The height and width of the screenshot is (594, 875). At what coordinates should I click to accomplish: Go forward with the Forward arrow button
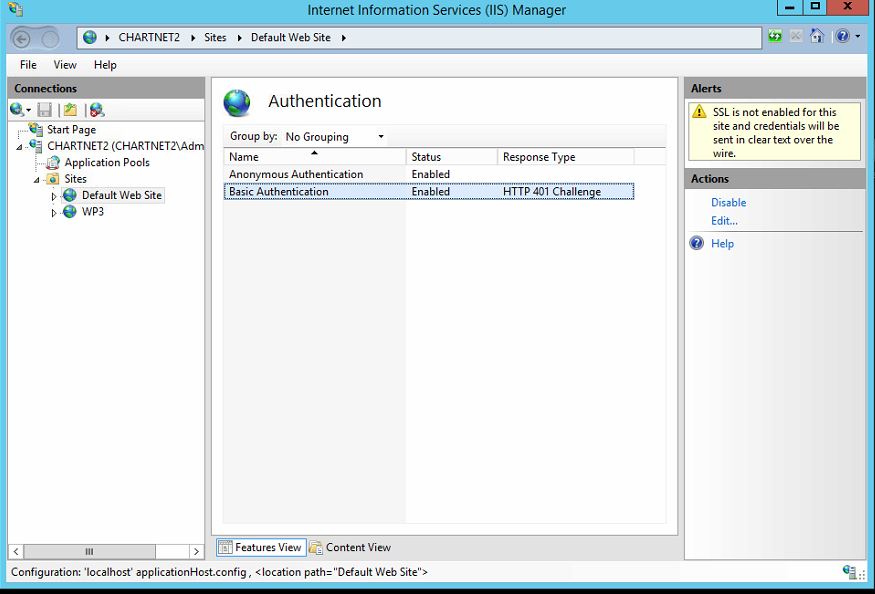pos(50,39)
